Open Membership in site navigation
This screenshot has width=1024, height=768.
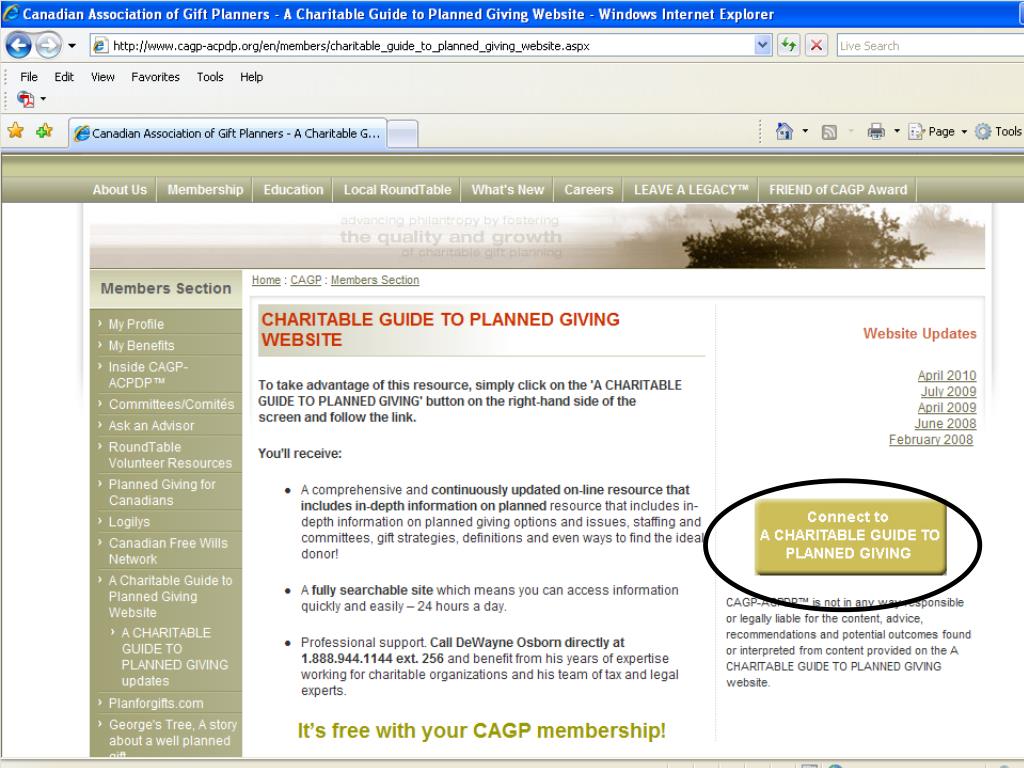tap(205, 190)
